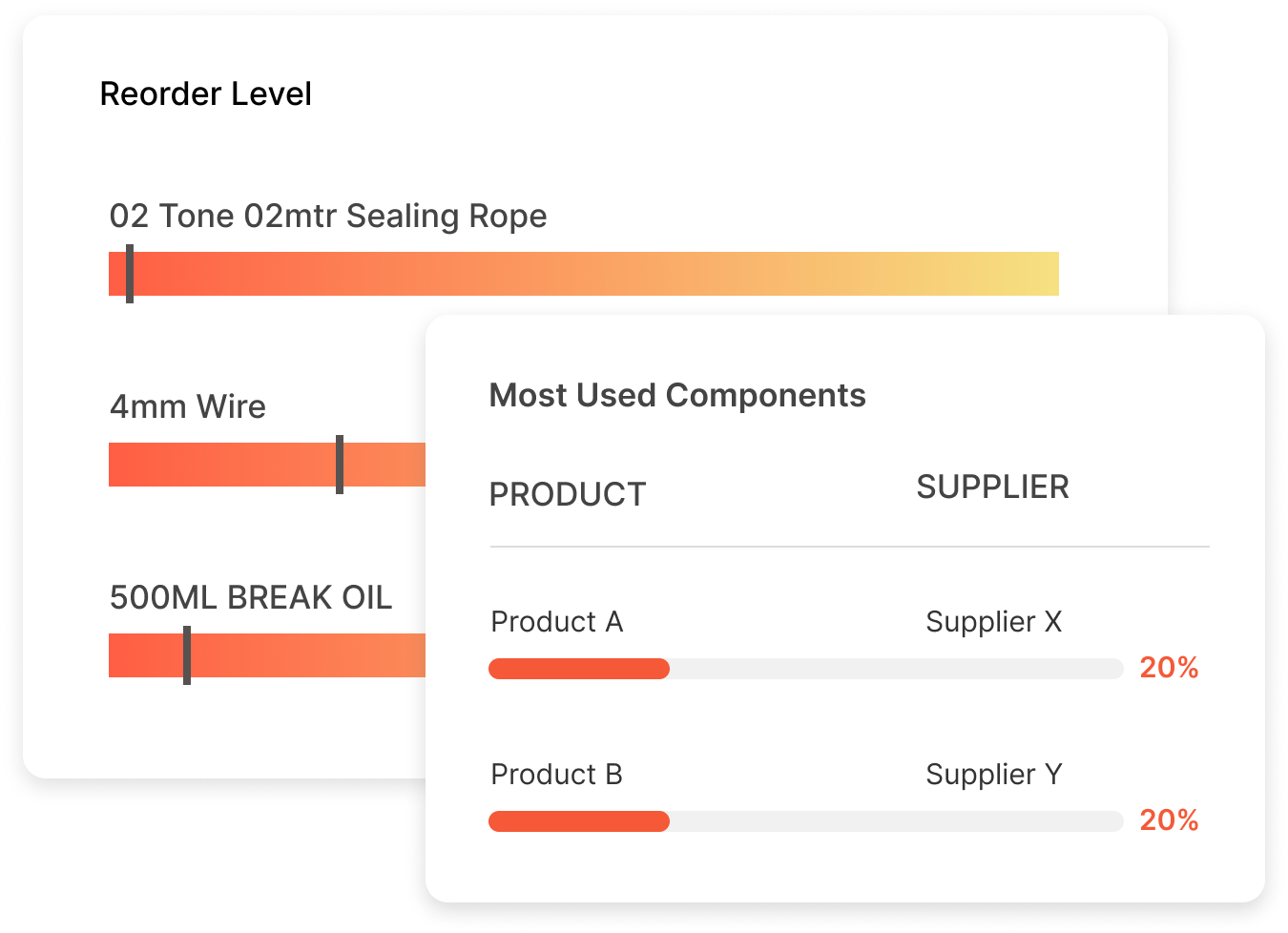This screenshot has height=933, width=1288.
Task: Click the 500ML BREAK OIL level marker
Action: click(187, 655)
